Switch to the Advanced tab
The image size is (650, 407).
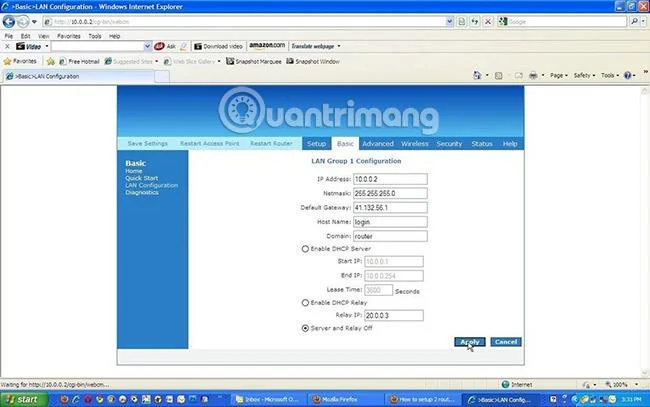pos(378,144)
